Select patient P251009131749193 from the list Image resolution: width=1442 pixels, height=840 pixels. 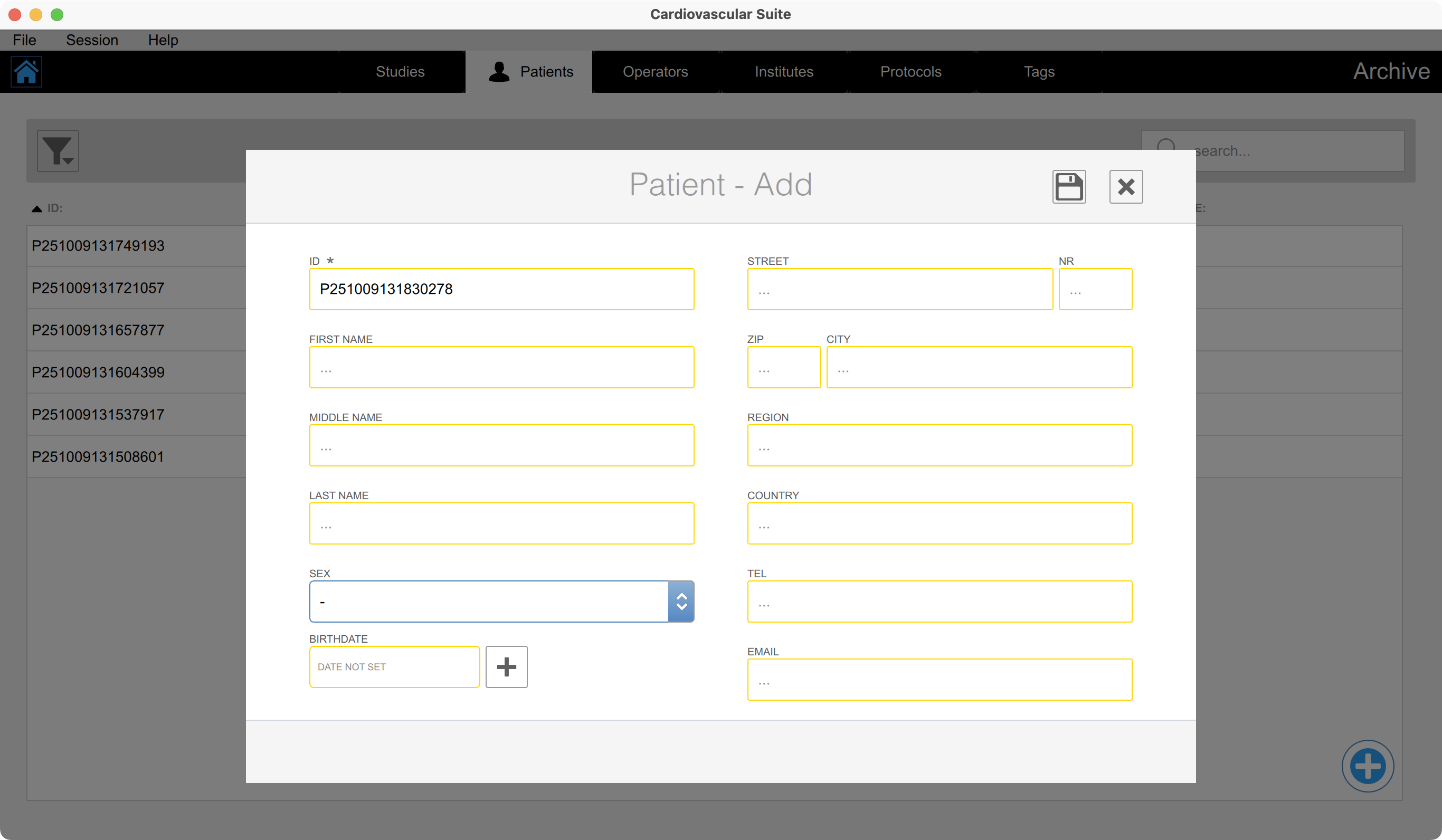tap(98, 245)
